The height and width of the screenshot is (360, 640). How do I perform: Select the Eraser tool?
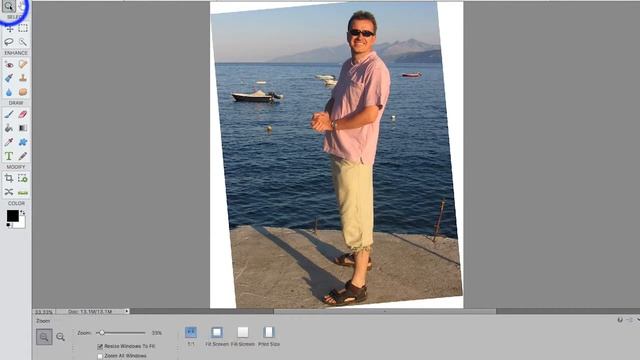[23, 114]
